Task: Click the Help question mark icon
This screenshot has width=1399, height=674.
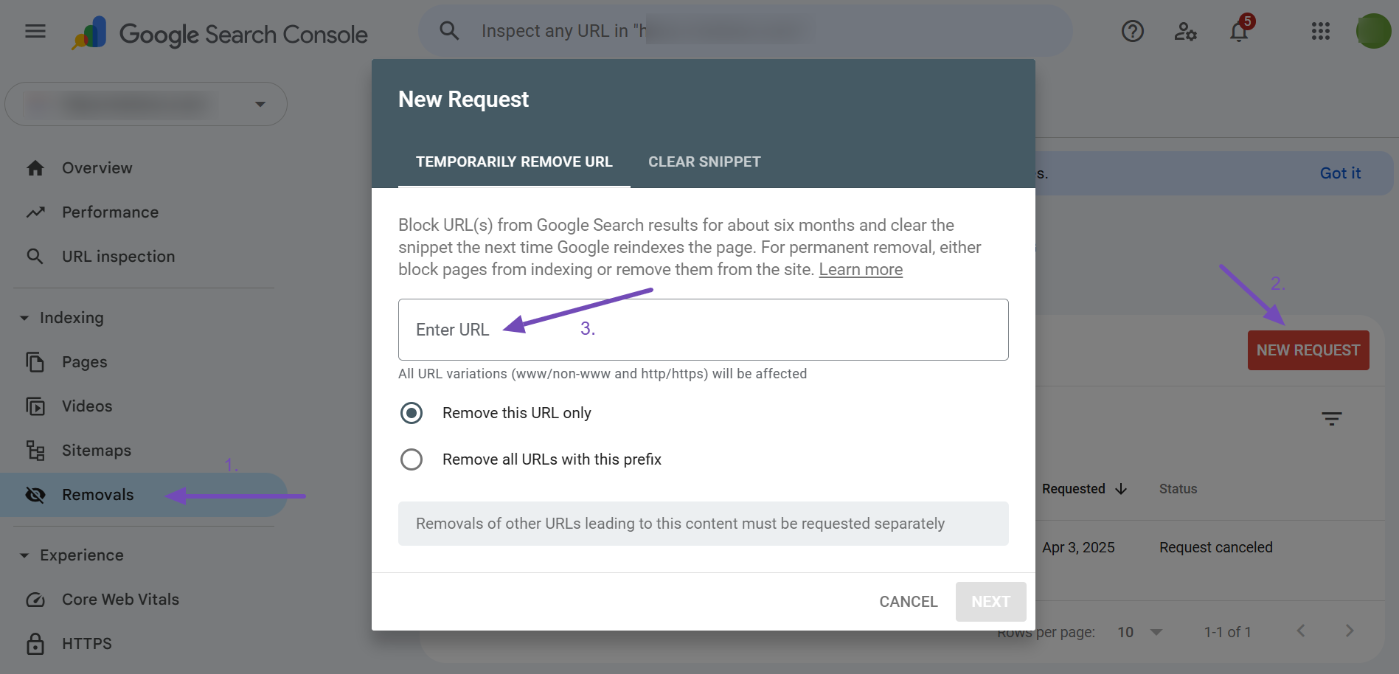Action: (1132, 32)
